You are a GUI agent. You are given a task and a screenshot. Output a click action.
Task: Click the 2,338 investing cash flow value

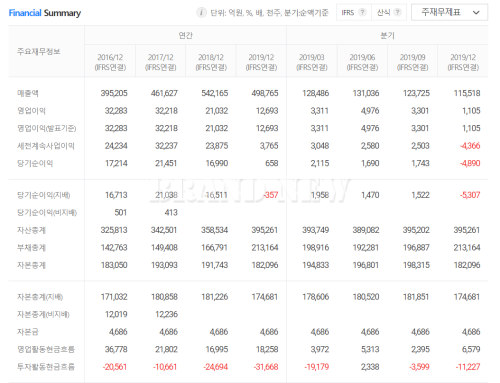[x=370, y=367]
